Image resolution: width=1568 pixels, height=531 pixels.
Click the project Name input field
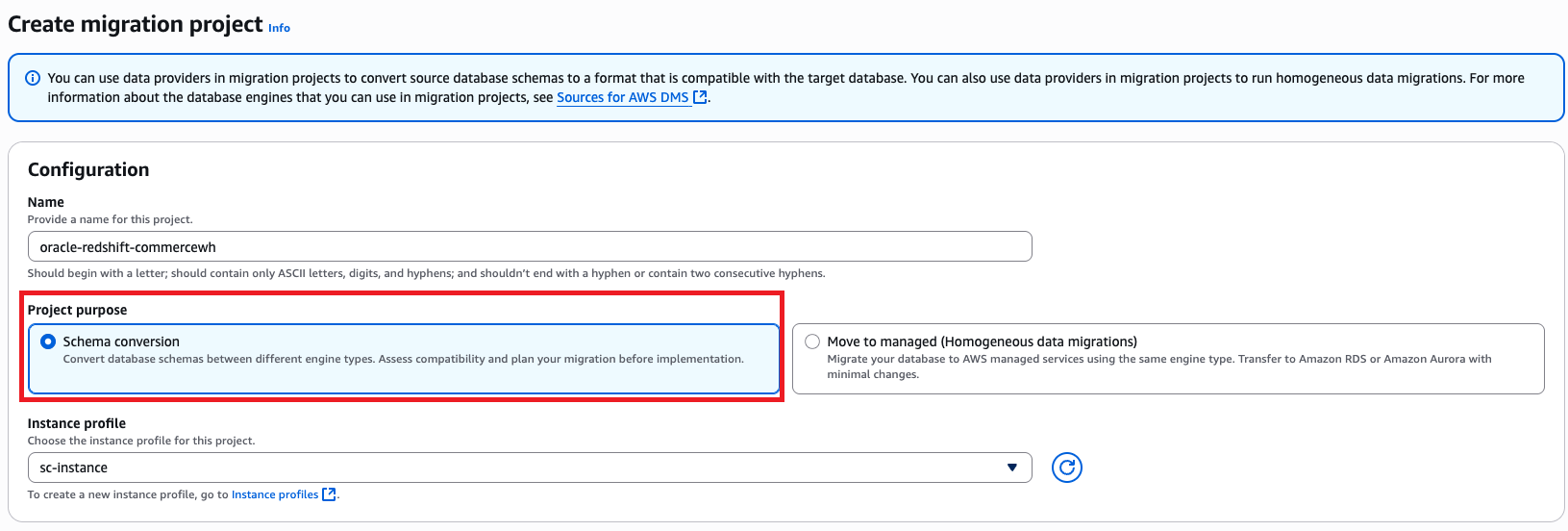click(x=529, y=247)
